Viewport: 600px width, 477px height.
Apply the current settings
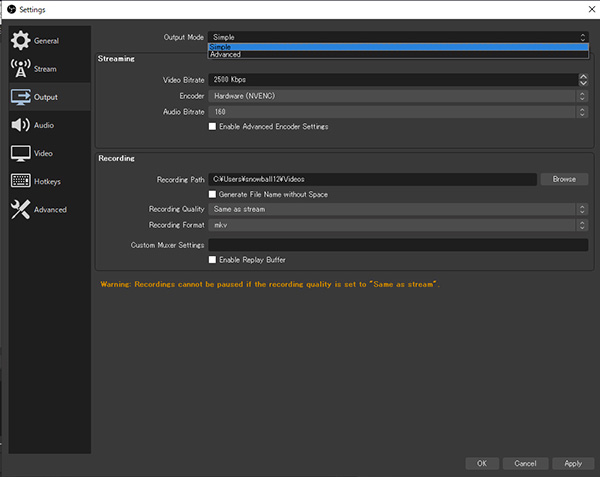pyautogui.click(x=573, y=463)
